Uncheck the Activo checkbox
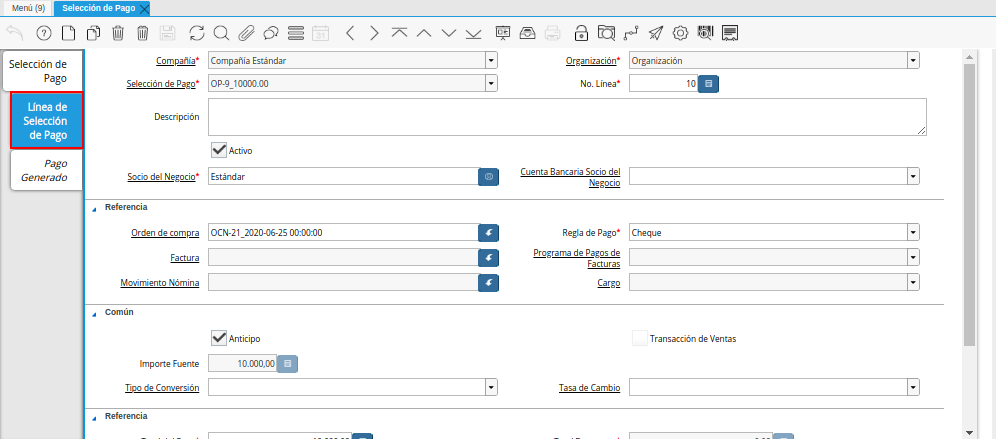Image resolution: width=996 pixels, height=439 pixels. coord(219,151)
